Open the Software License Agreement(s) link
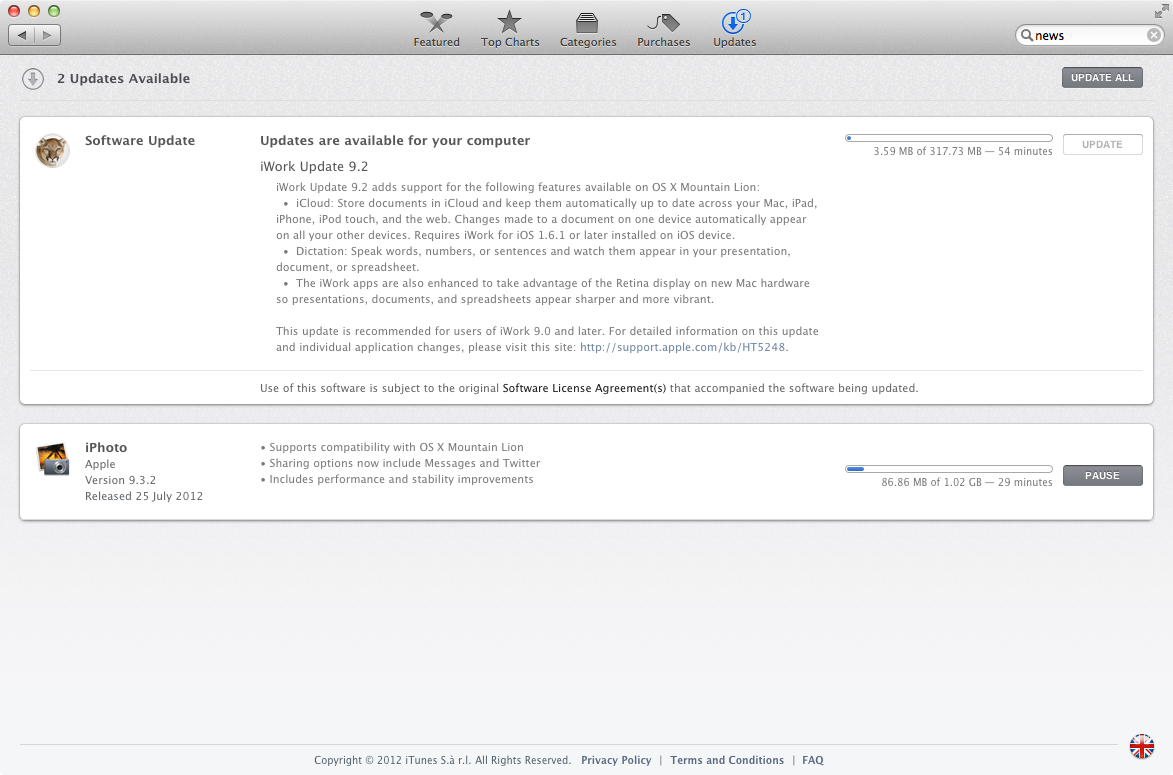 point(584,388)
